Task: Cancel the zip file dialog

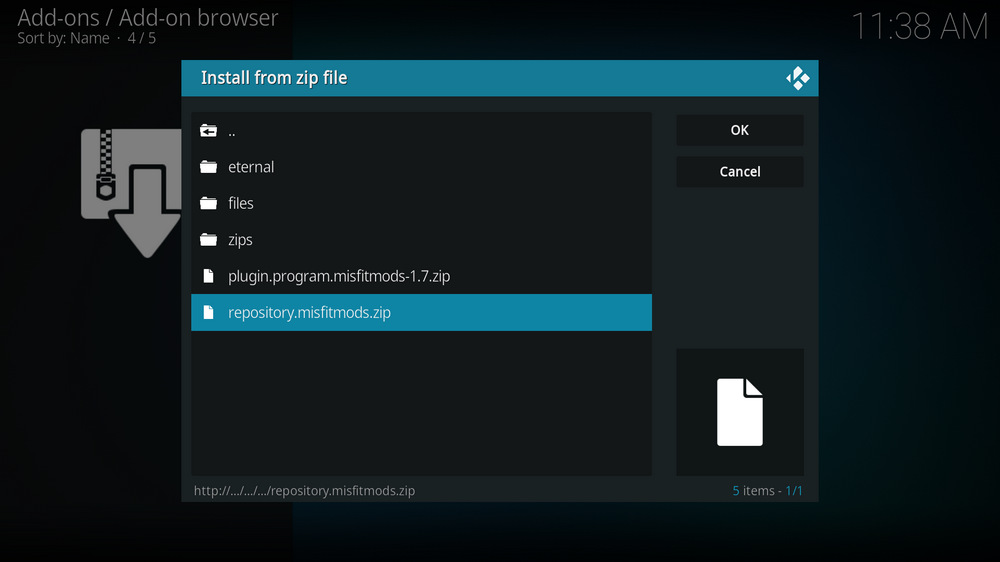Action: (x=739, y=171)
